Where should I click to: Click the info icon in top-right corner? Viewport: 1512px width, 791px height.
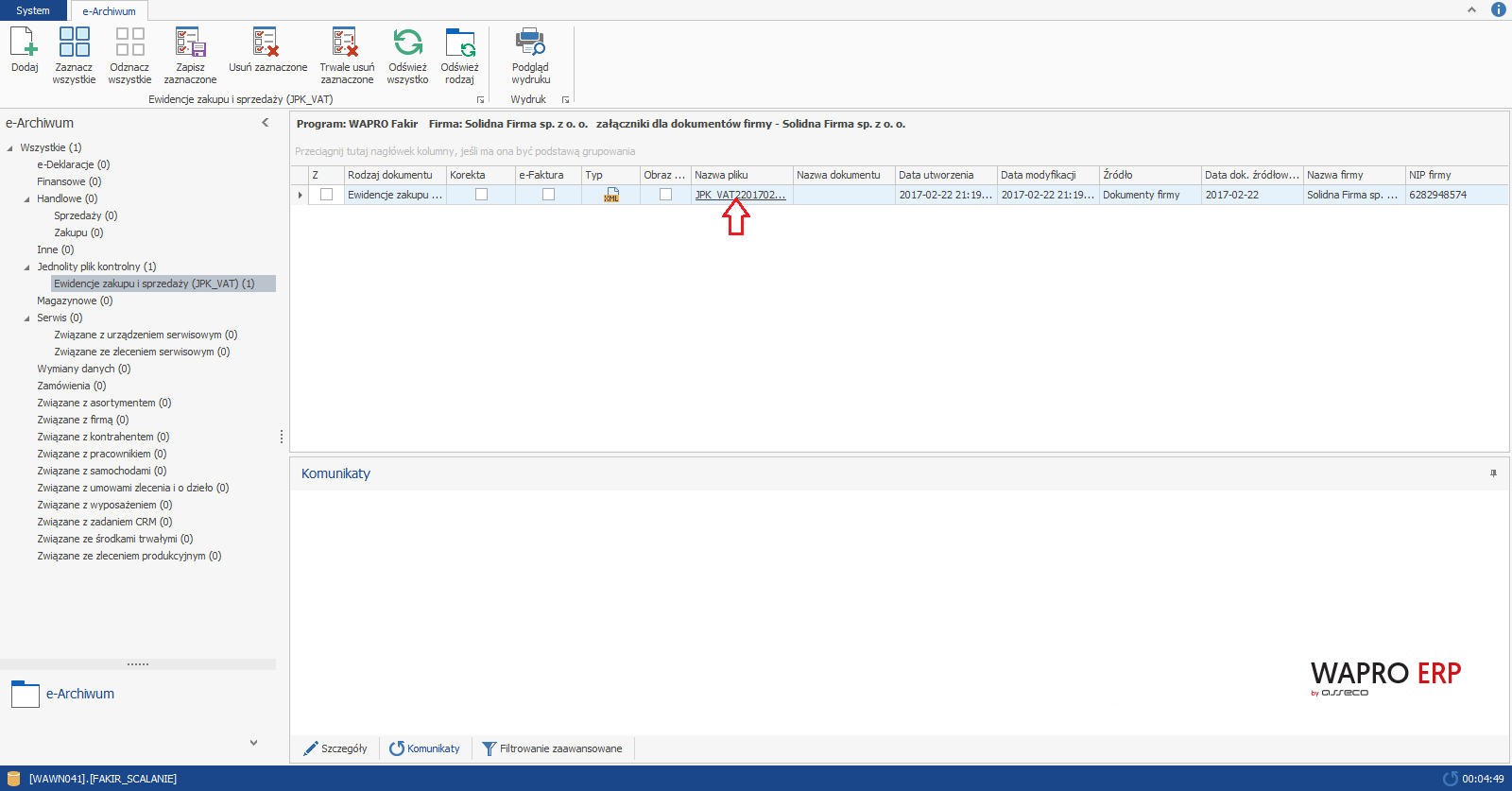pos(1499,9)
